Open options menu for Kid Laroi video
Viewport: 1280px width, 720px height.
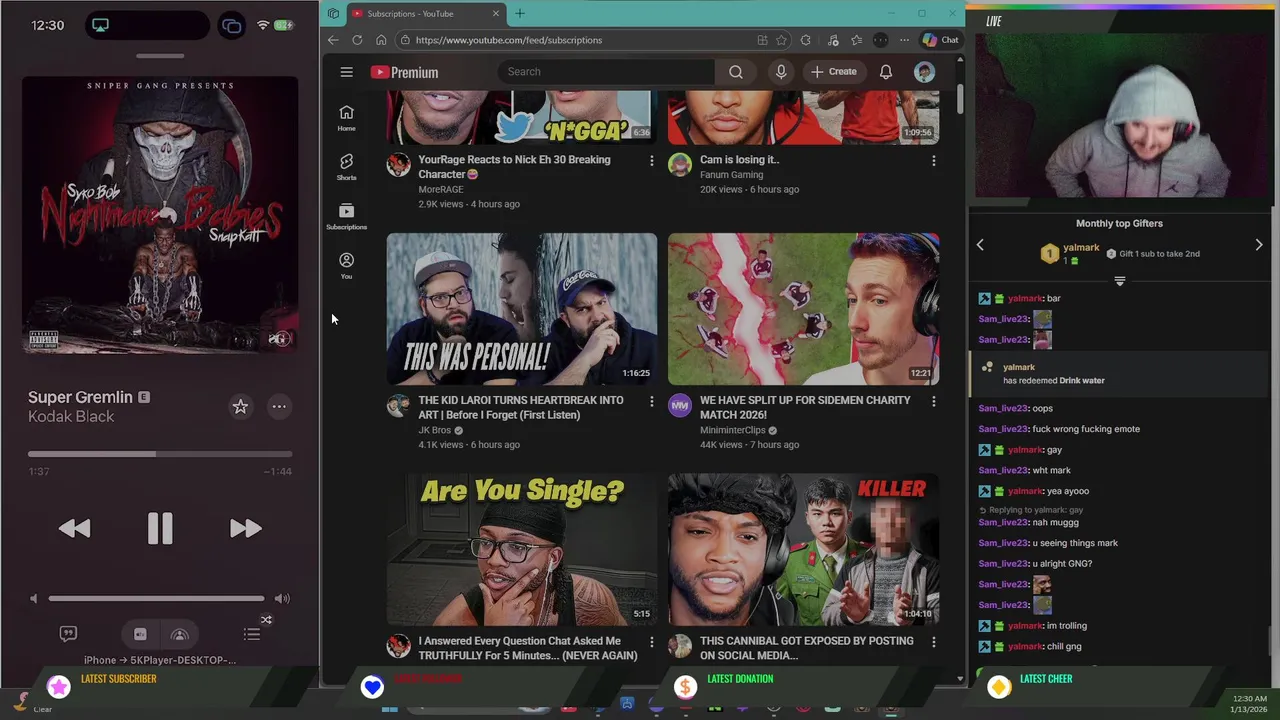pos(651,401)
